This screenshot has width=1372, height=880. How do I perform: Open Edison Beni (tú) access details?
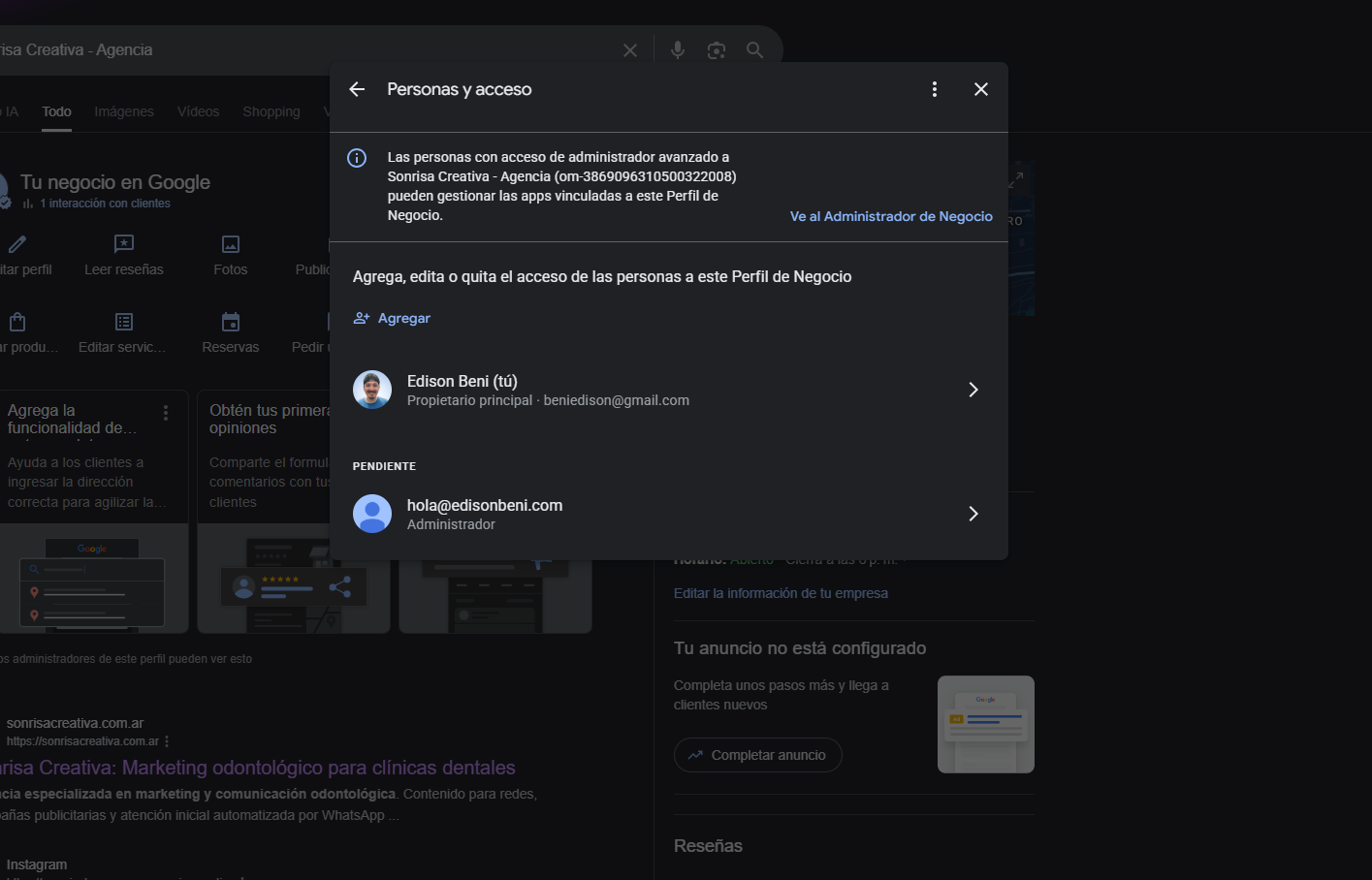[x=669, y=390]
